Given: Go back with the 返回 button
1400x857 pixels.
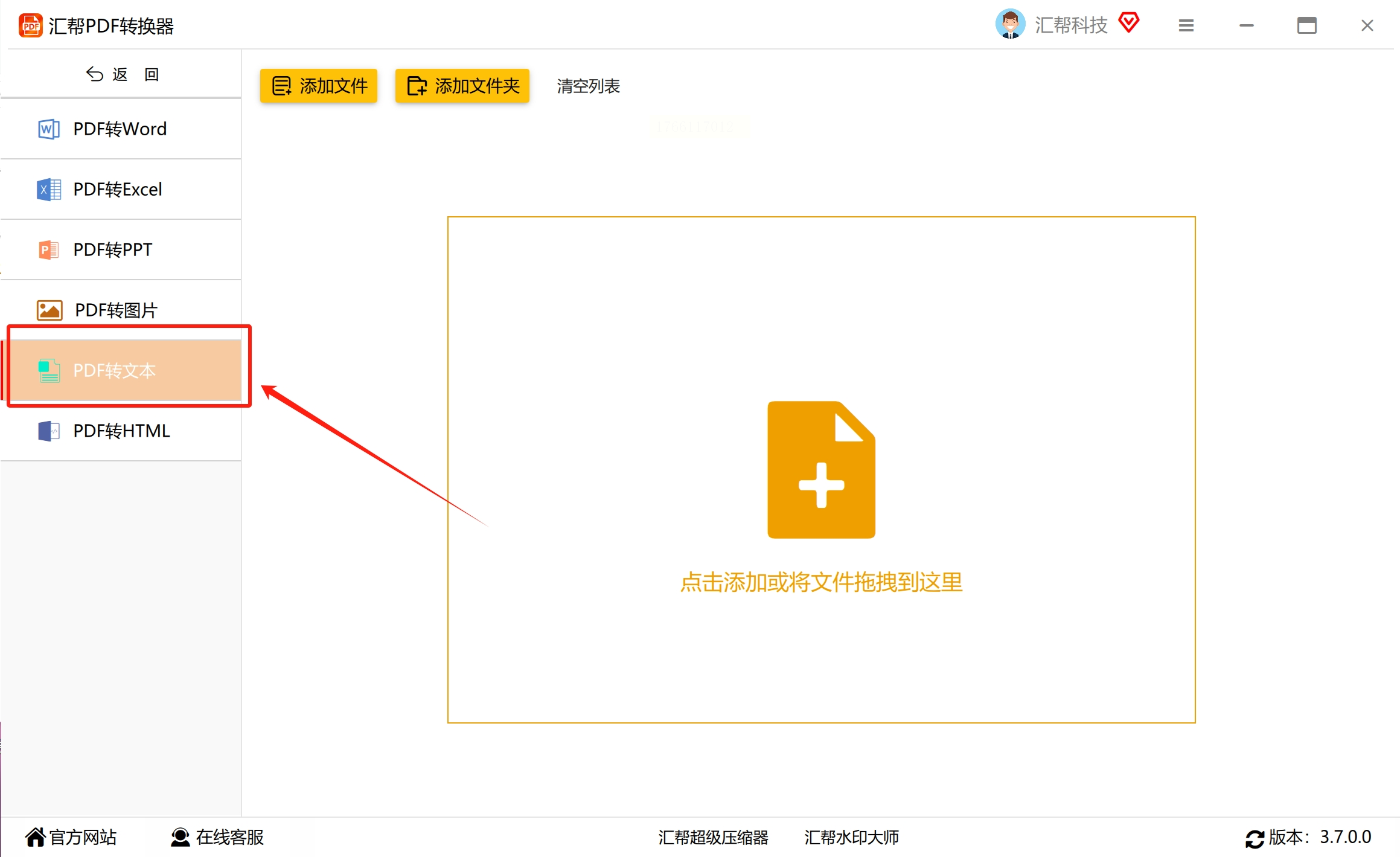Looking at the screenshot, I should tap(121, 74).
